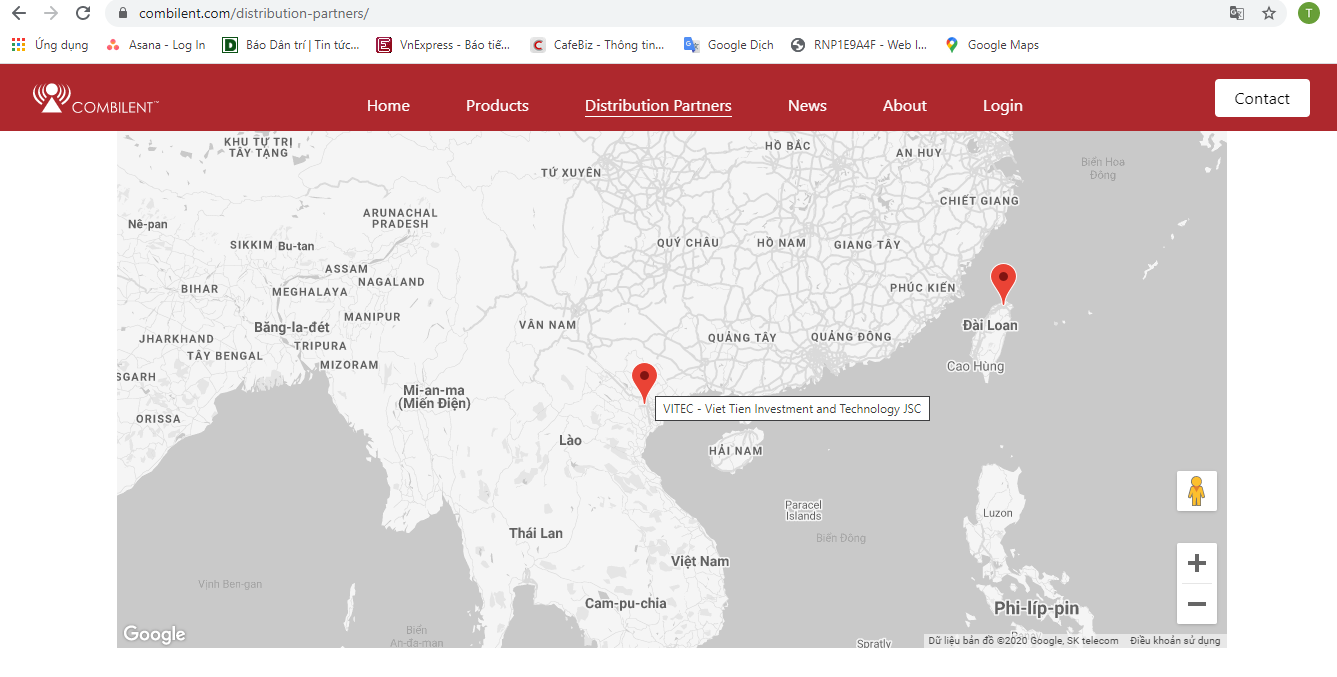
Task: Open the Login link in navigation
Action: pos(1002,106)
